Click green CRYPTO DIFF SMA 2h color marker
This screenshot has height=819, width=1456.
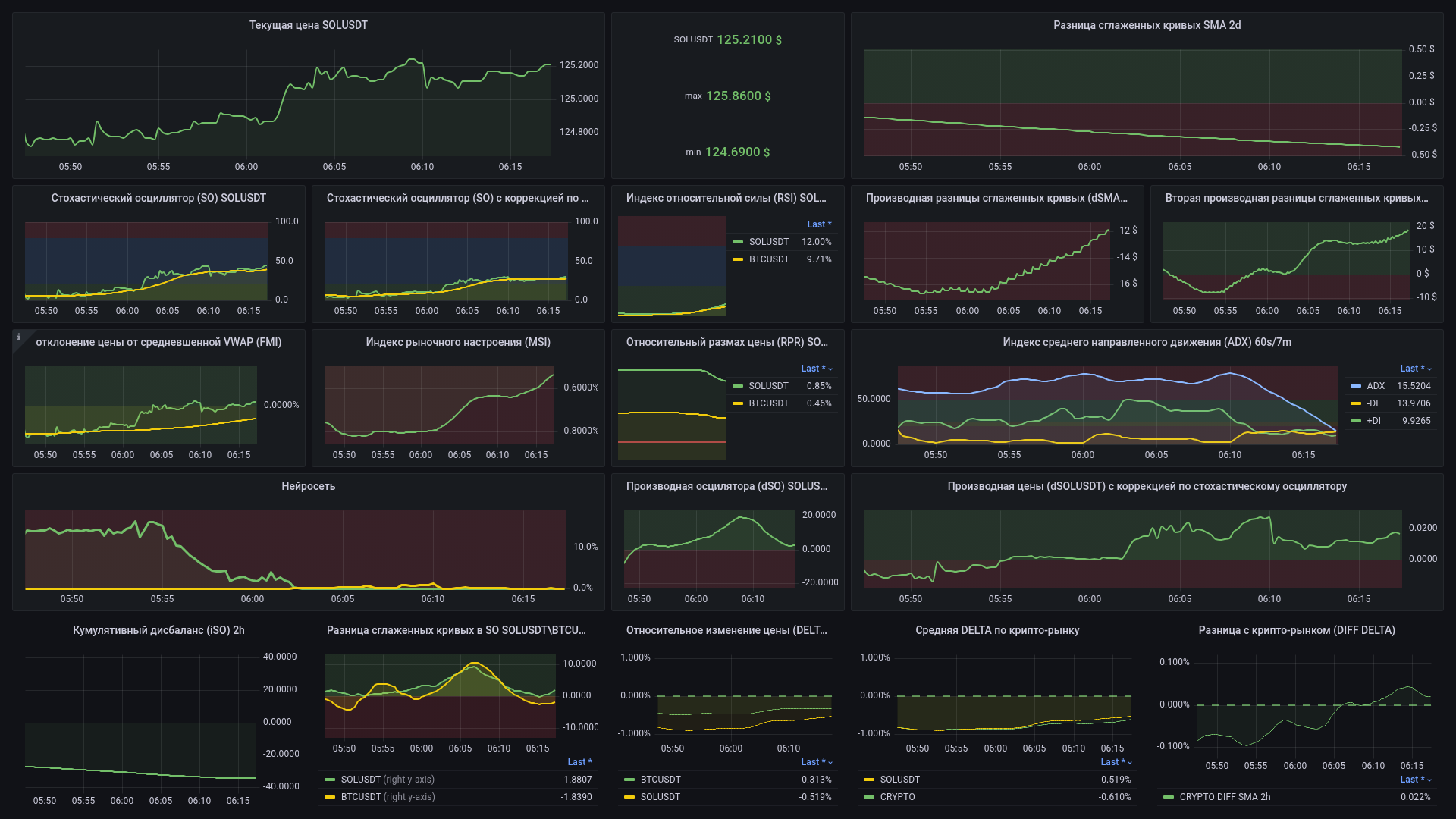1169,797
